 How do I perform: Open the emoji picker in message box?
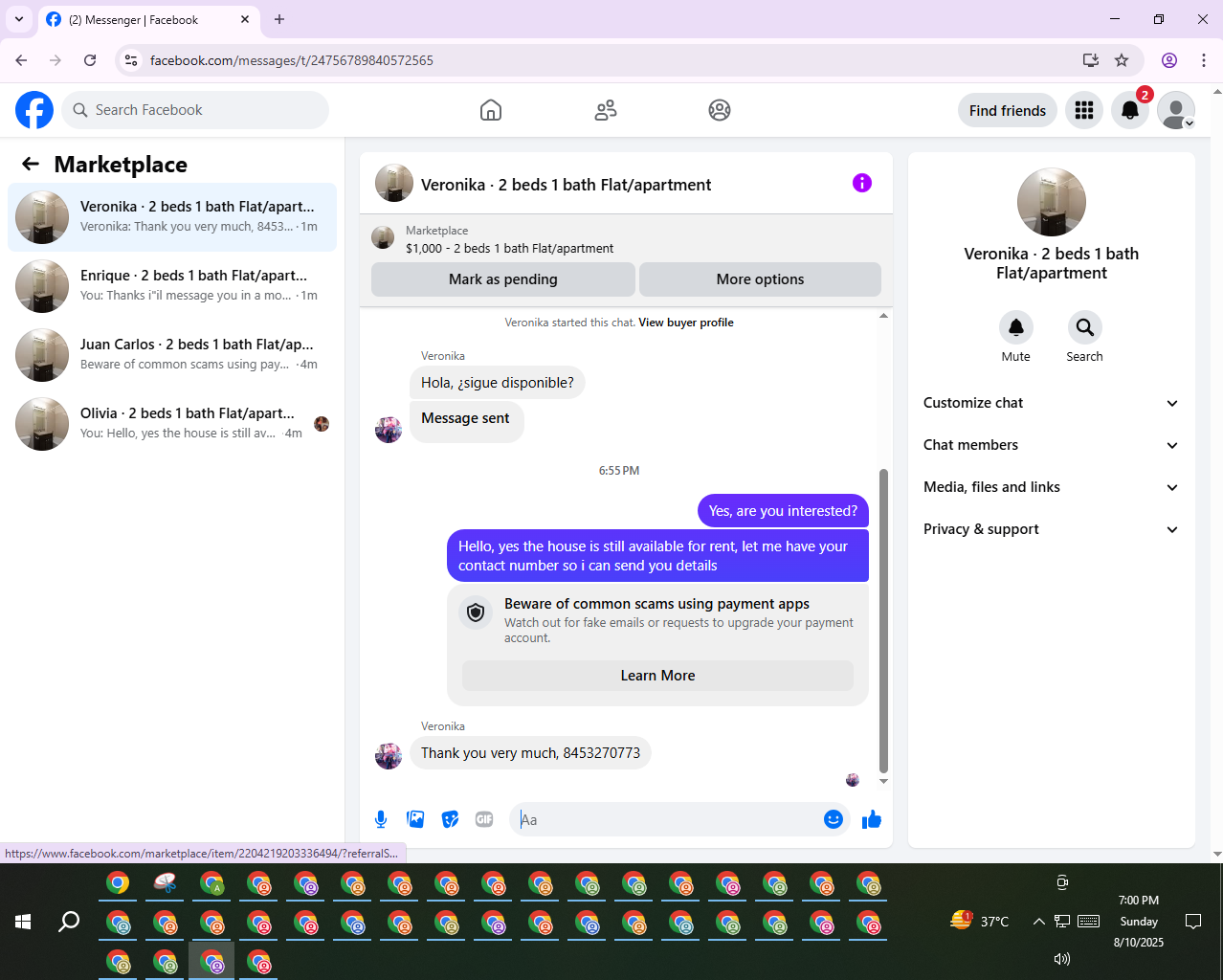click(834, 819)
